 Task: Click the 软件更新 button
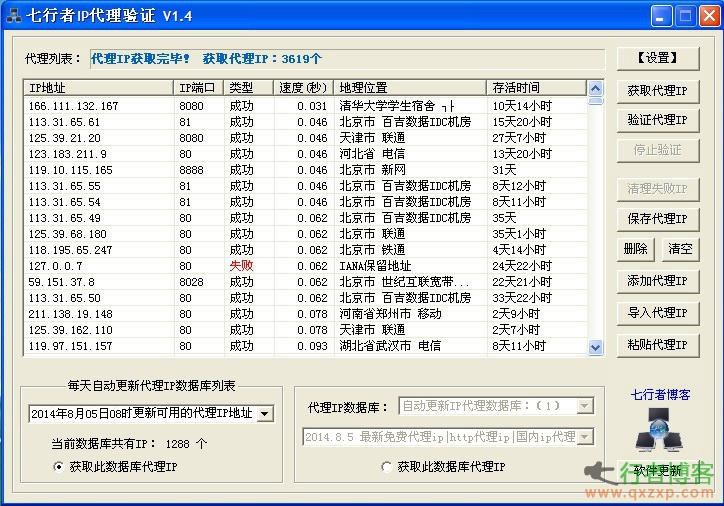point(658,471)
